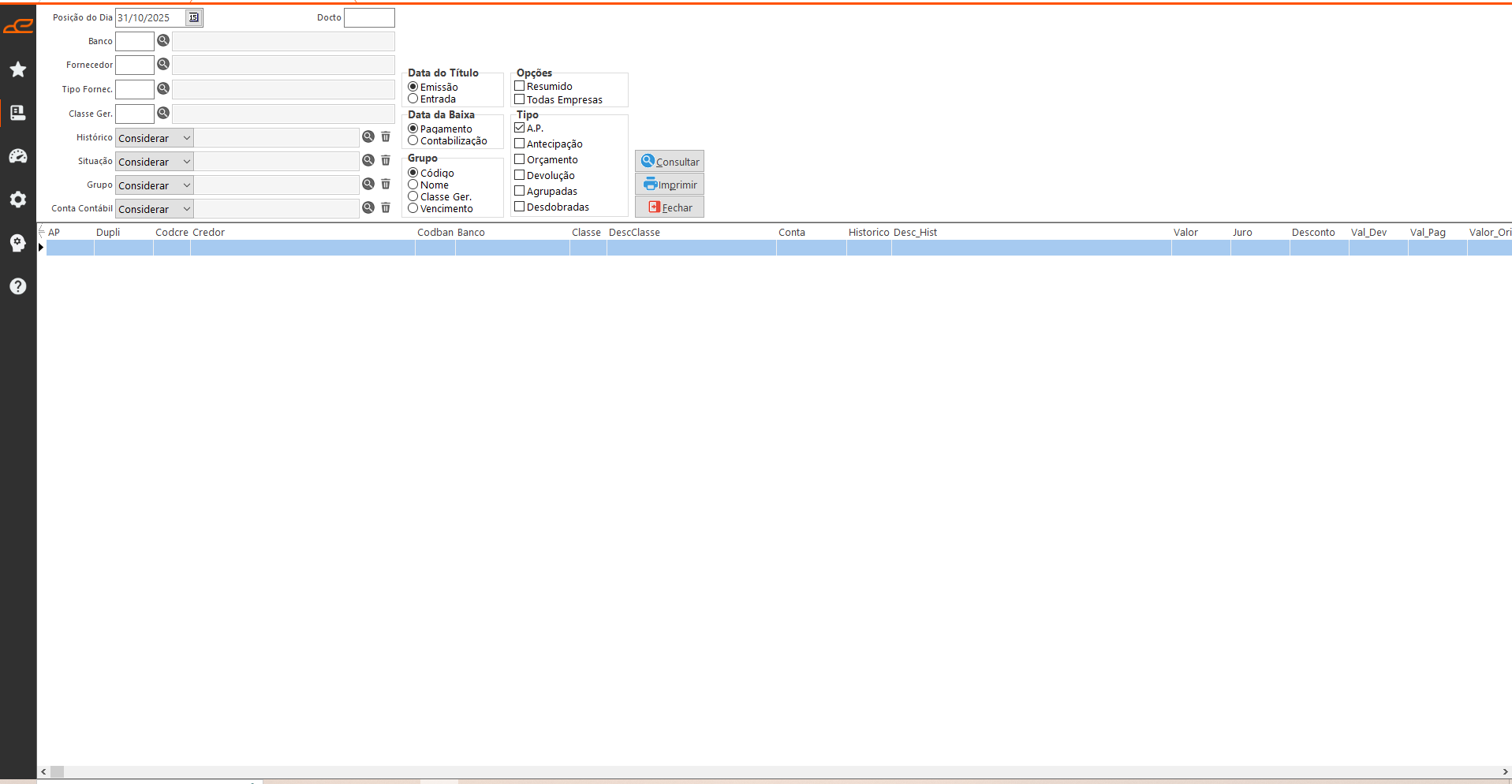Image resolution: width=1512 pixels, height=784 pixels.
Task: Clear the Histórico filter with trash icon
Action: 386,136
